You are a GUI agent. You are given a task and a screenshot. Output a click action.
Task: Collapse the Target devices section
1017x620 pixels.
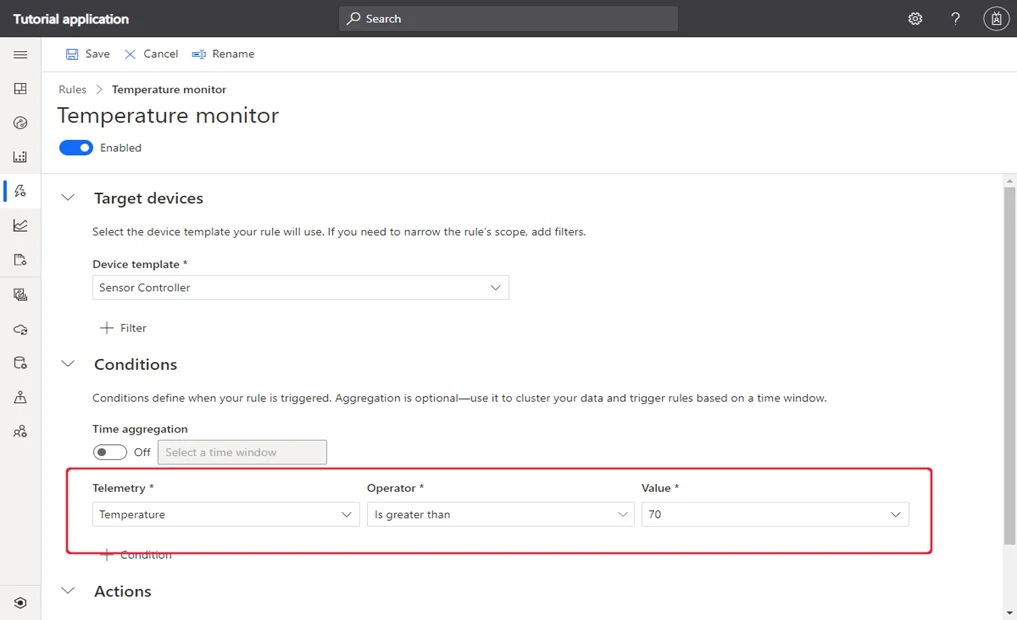(x=68, y=198)
